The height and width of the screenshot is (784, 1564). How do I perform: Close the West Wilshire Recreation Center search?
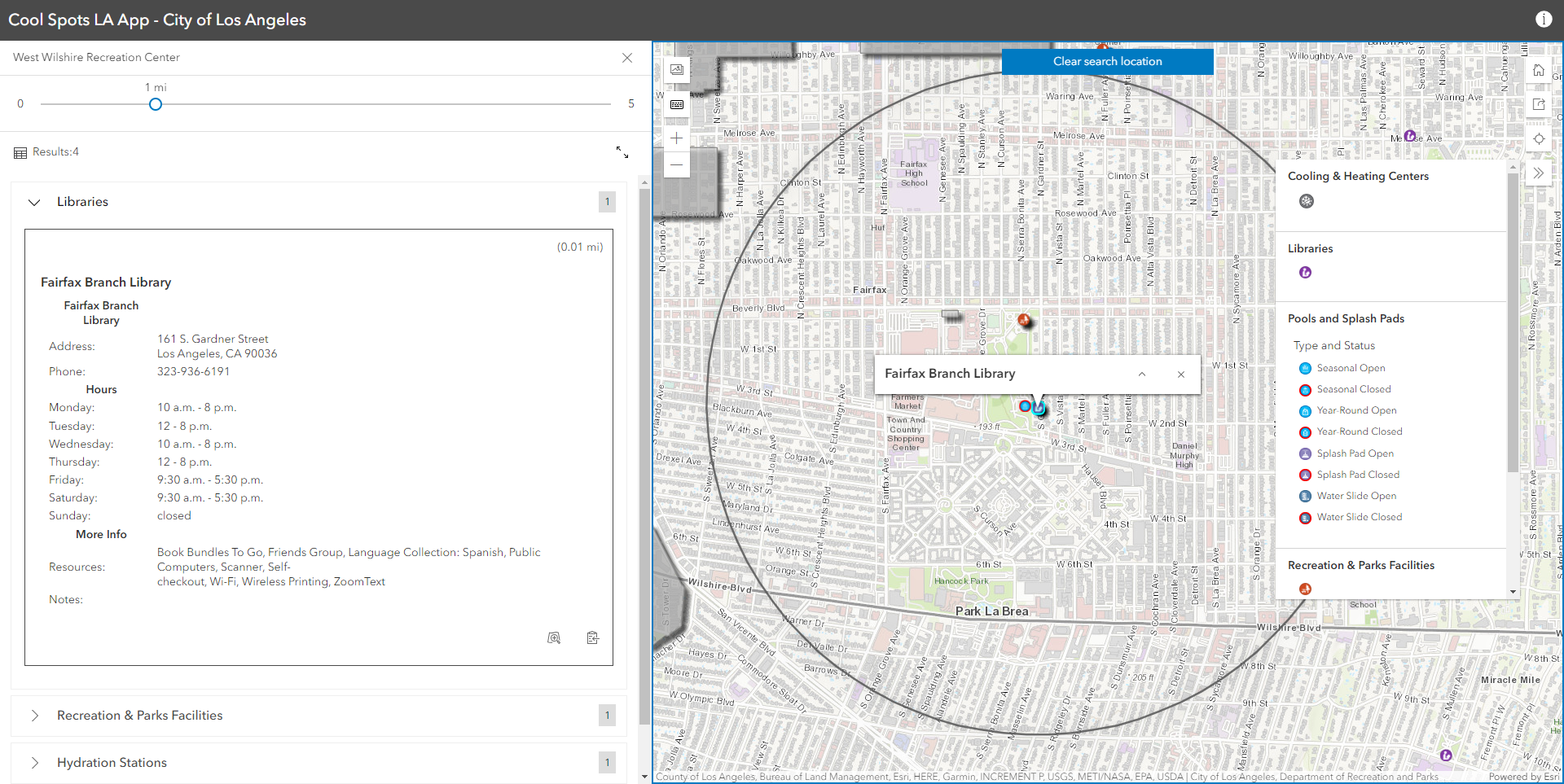[x=627, y=58]
